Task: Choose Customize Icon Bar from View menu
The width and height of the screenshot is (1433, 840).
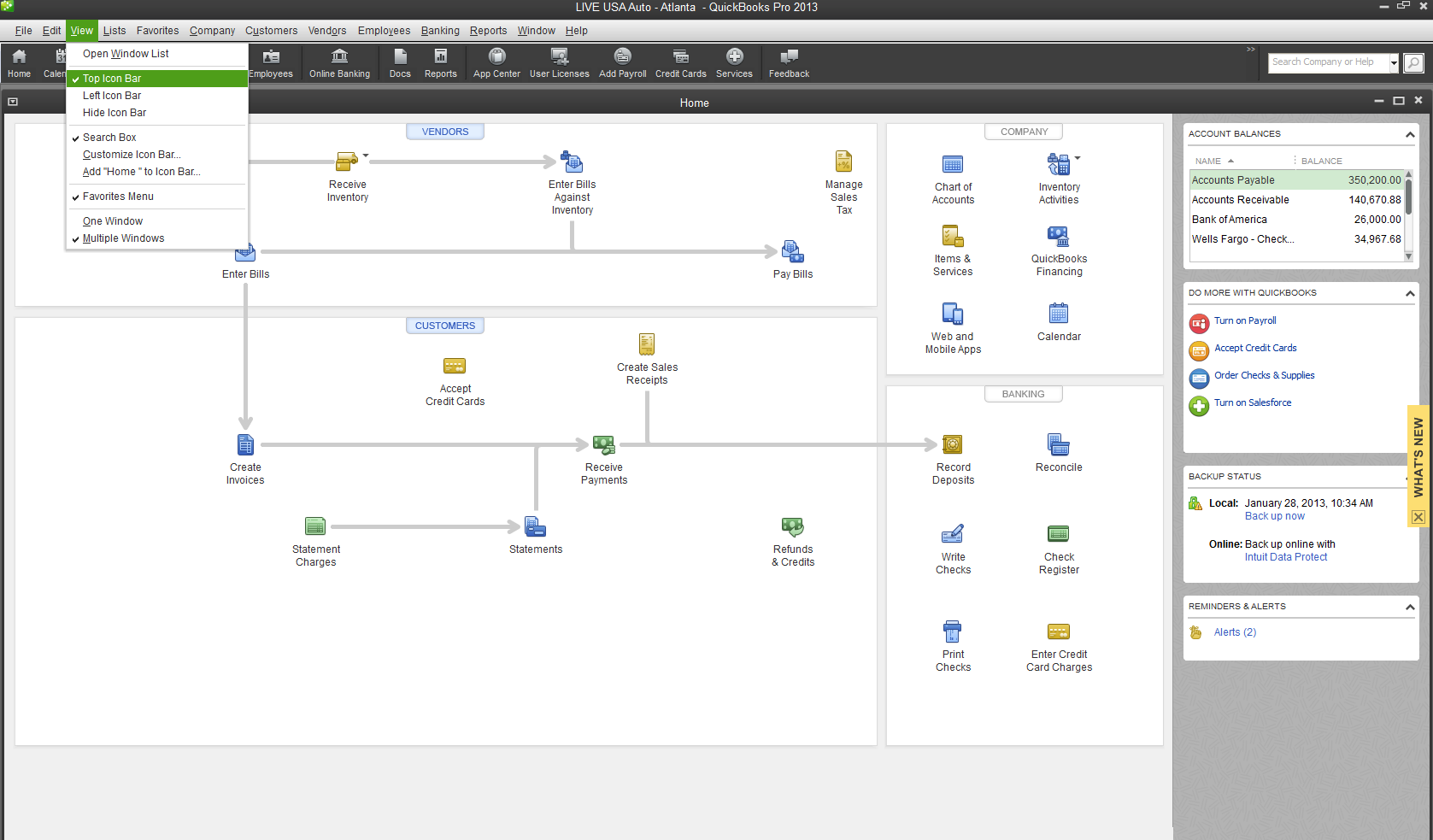Action: [132, 155]
